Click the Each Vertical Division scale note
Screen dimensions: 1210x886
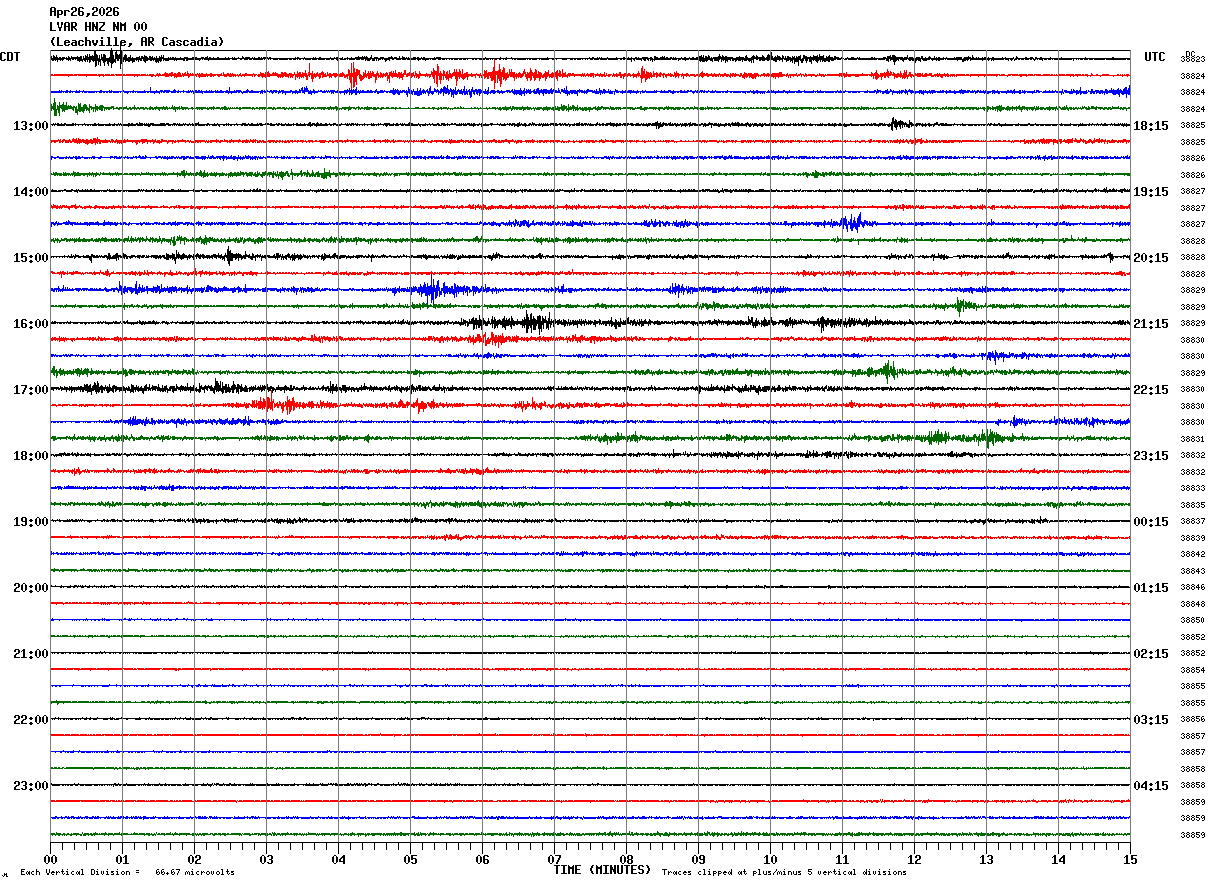tap(128, 872)
